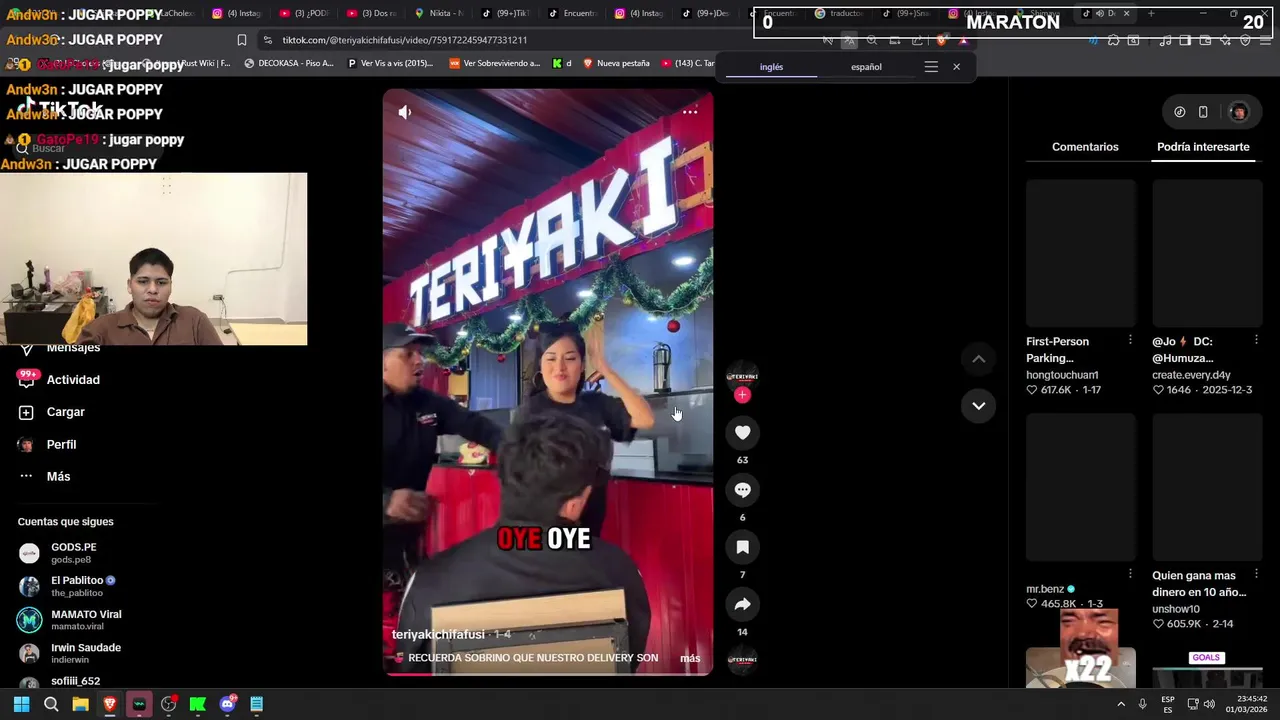
Task: Open options for First-Person Parking video
Action: [x=1130, y=340]
